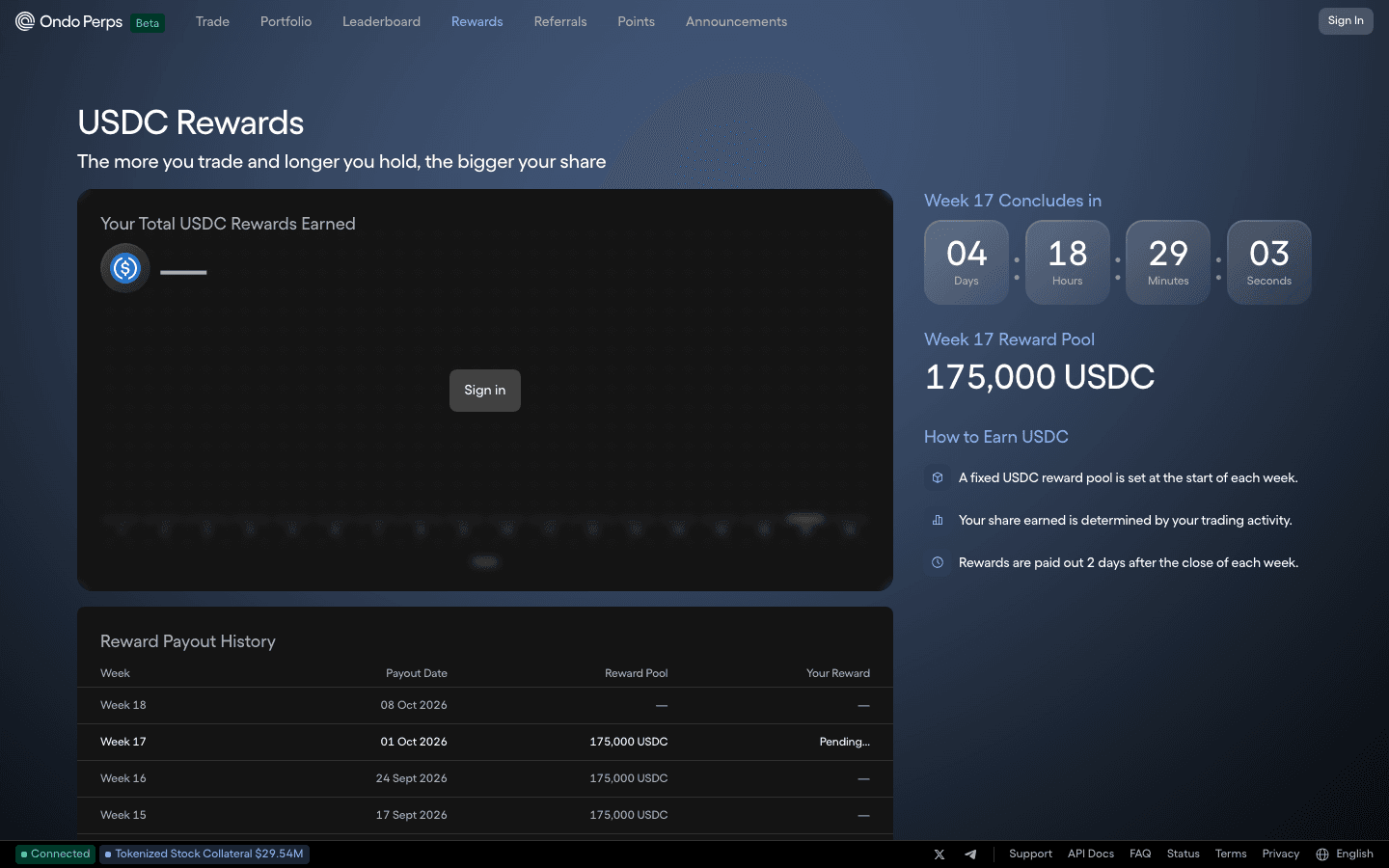Viewport: 1389px width, 868px height.
Task: Click Sign in inside the rewards card
Action: tap(485, 391)
